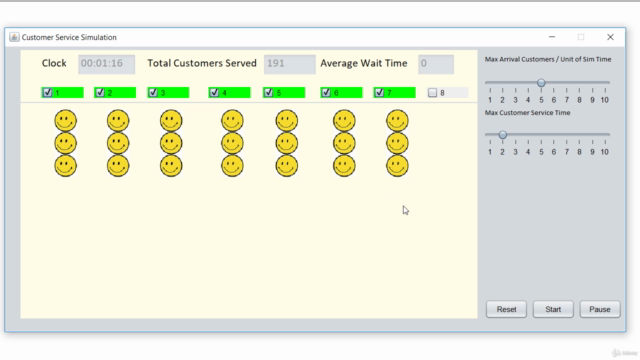Uncheck teller 7 checkbox
Viewport: 640px width, 360px height.
click(379, 93)
